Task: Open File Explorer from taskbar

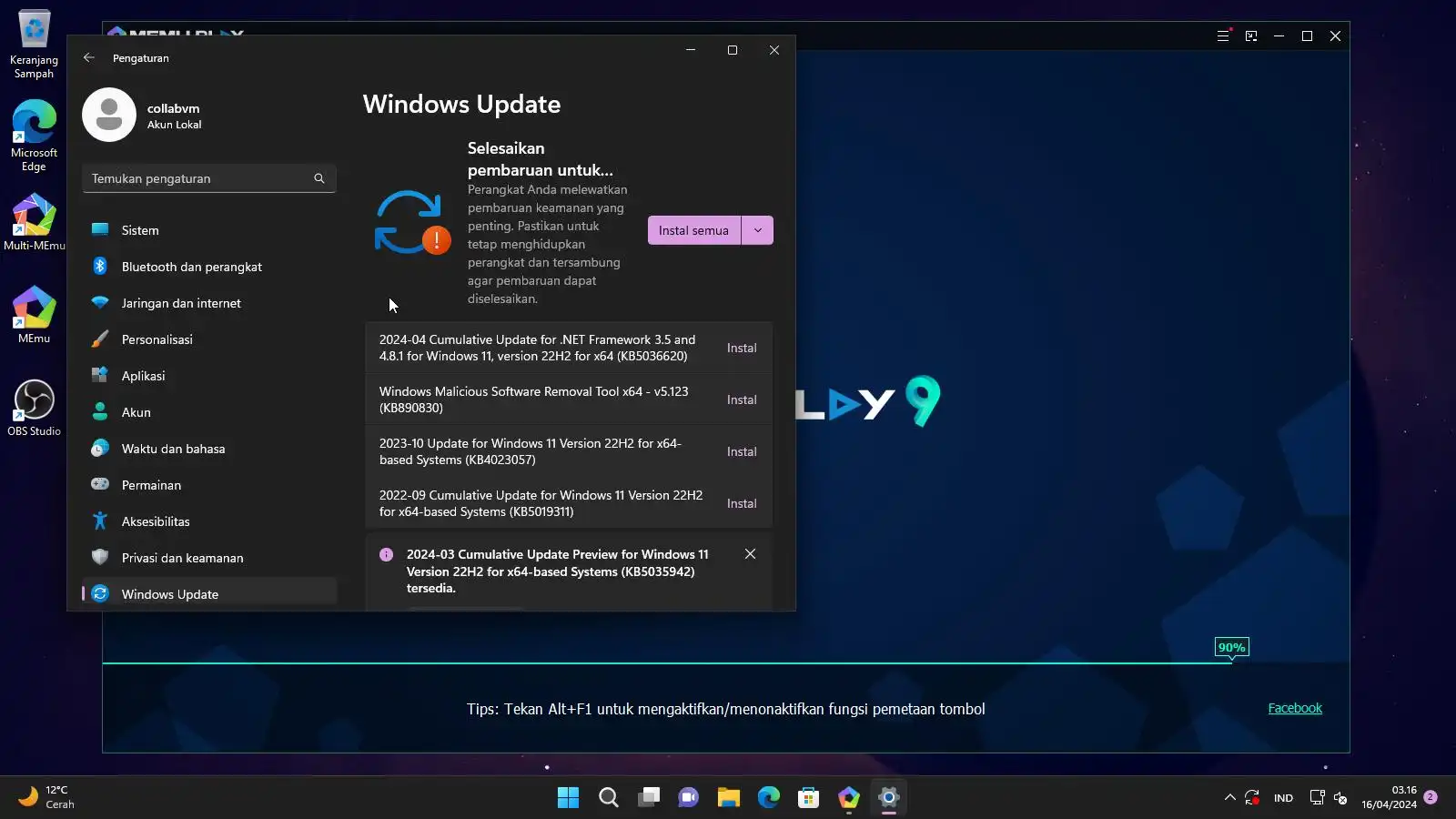Action: 729,798
